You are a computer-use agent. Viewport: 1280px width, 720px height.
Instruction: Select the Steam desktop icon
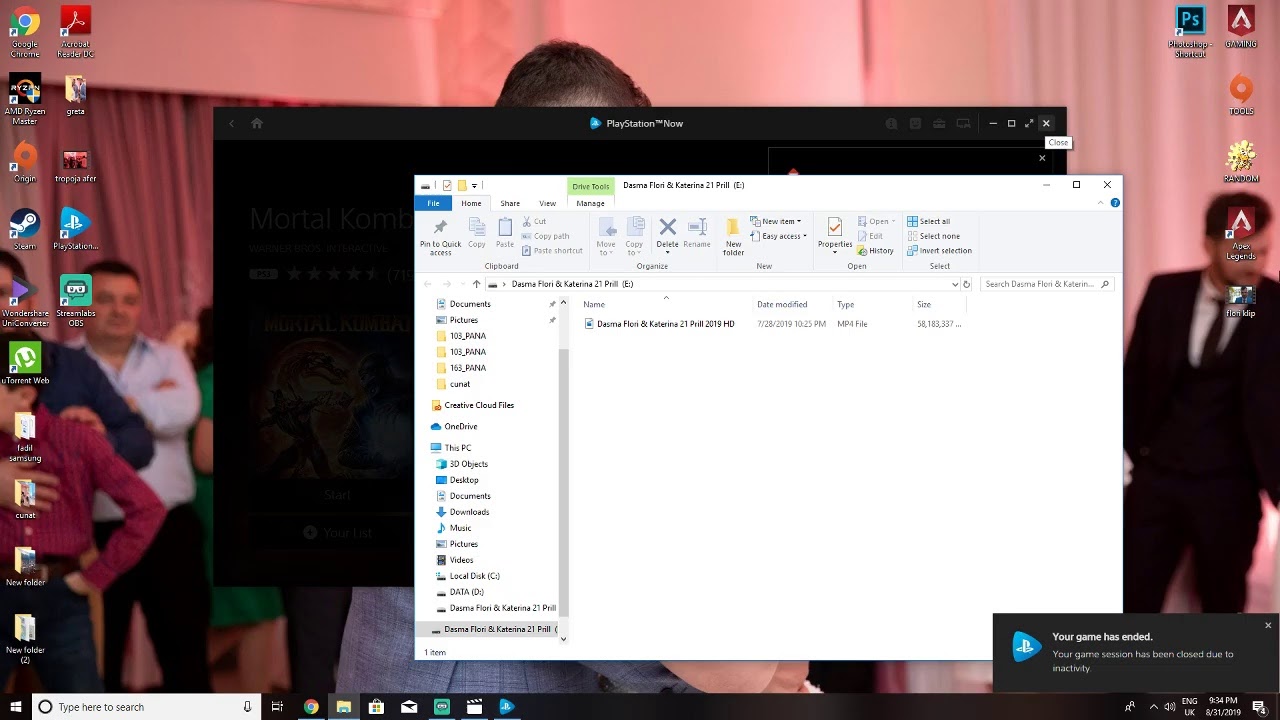point(25,229)
